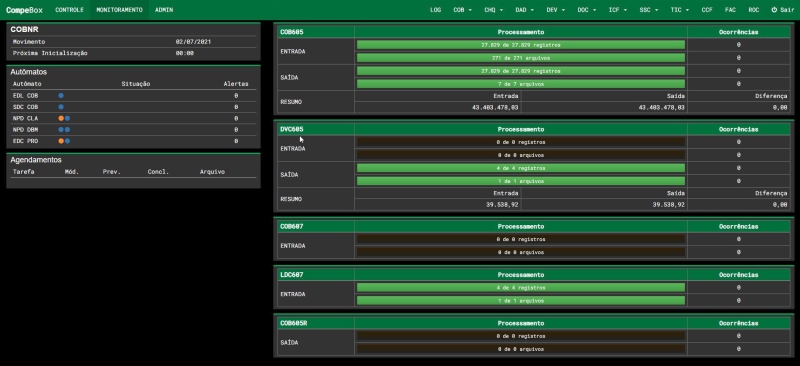Click the SDC COB automaton row name
This screenshot has height=366, width=800.
point(25,107)
